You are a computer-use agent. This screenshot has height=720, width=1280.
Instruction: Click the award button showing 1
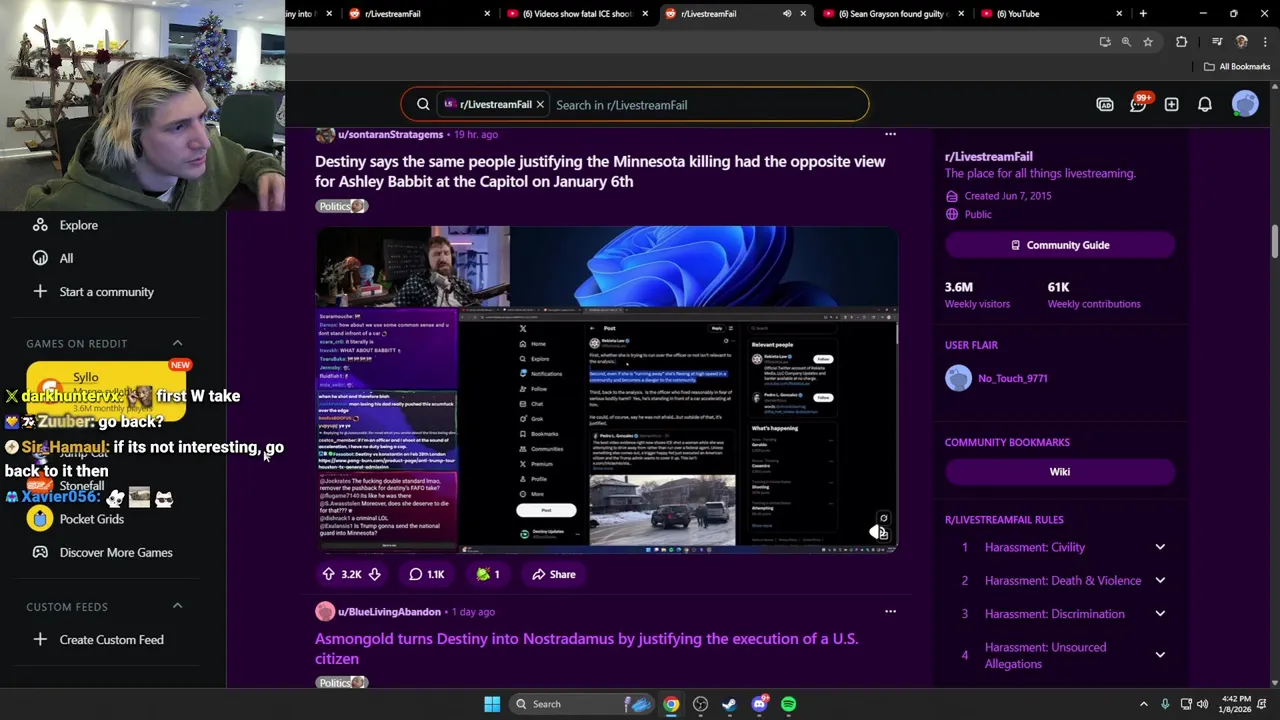click(x=487, y=574)
